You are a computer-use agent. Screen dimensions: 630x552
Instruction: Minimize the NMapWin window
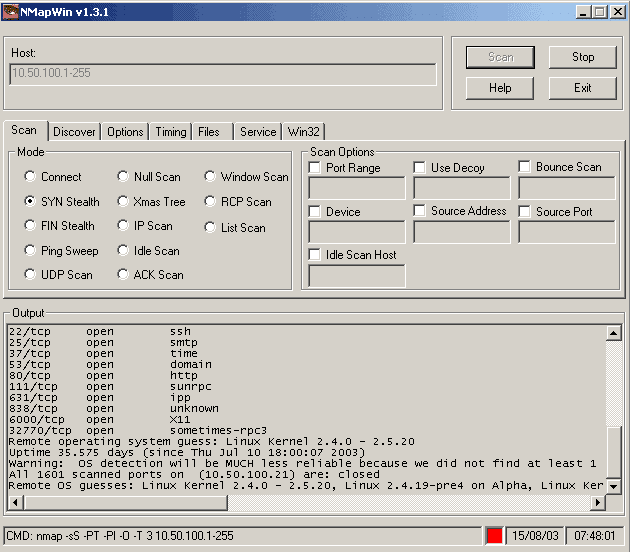(583, 12)
